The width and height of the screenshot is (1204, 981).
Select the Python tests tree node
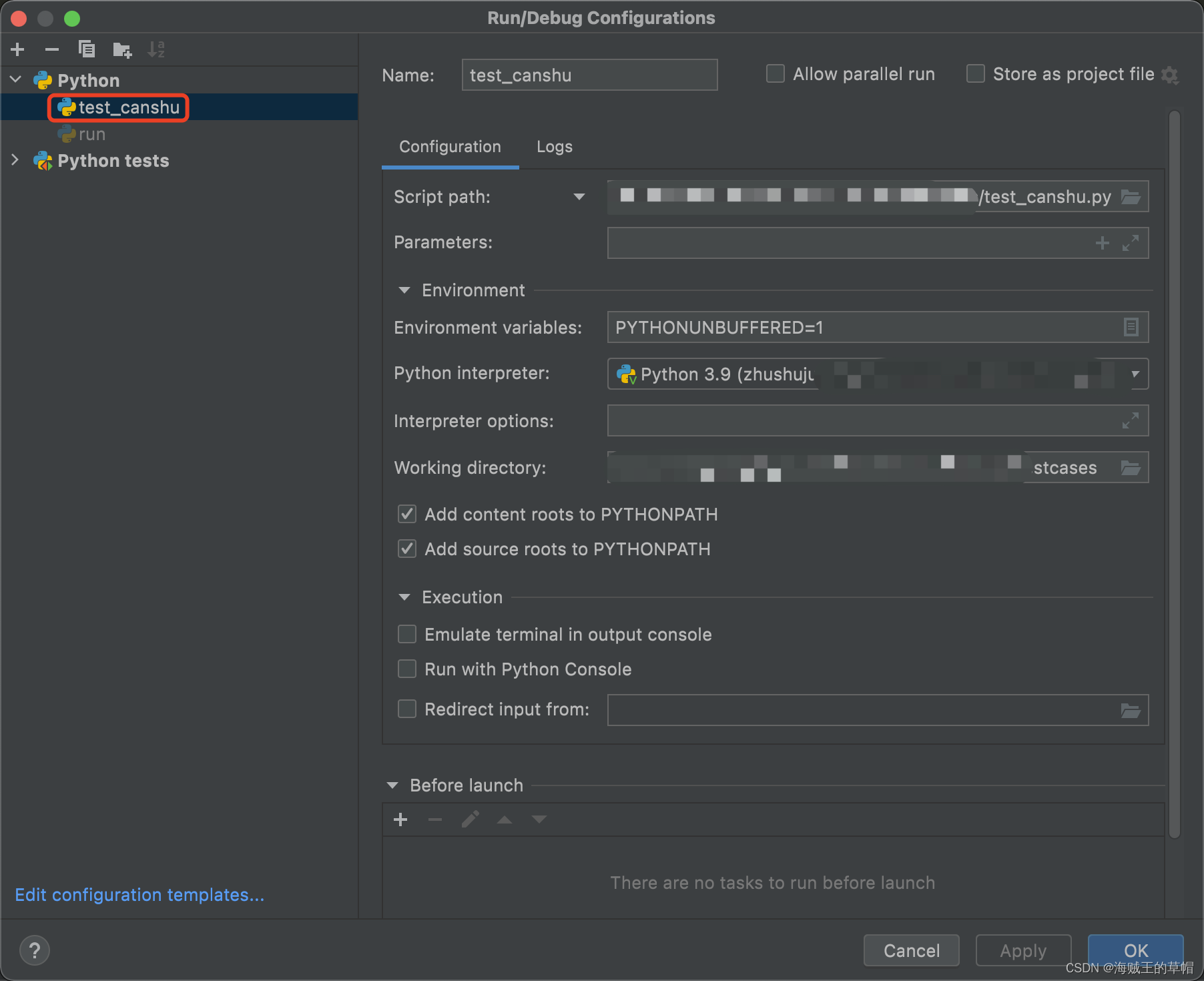[113, 161]
